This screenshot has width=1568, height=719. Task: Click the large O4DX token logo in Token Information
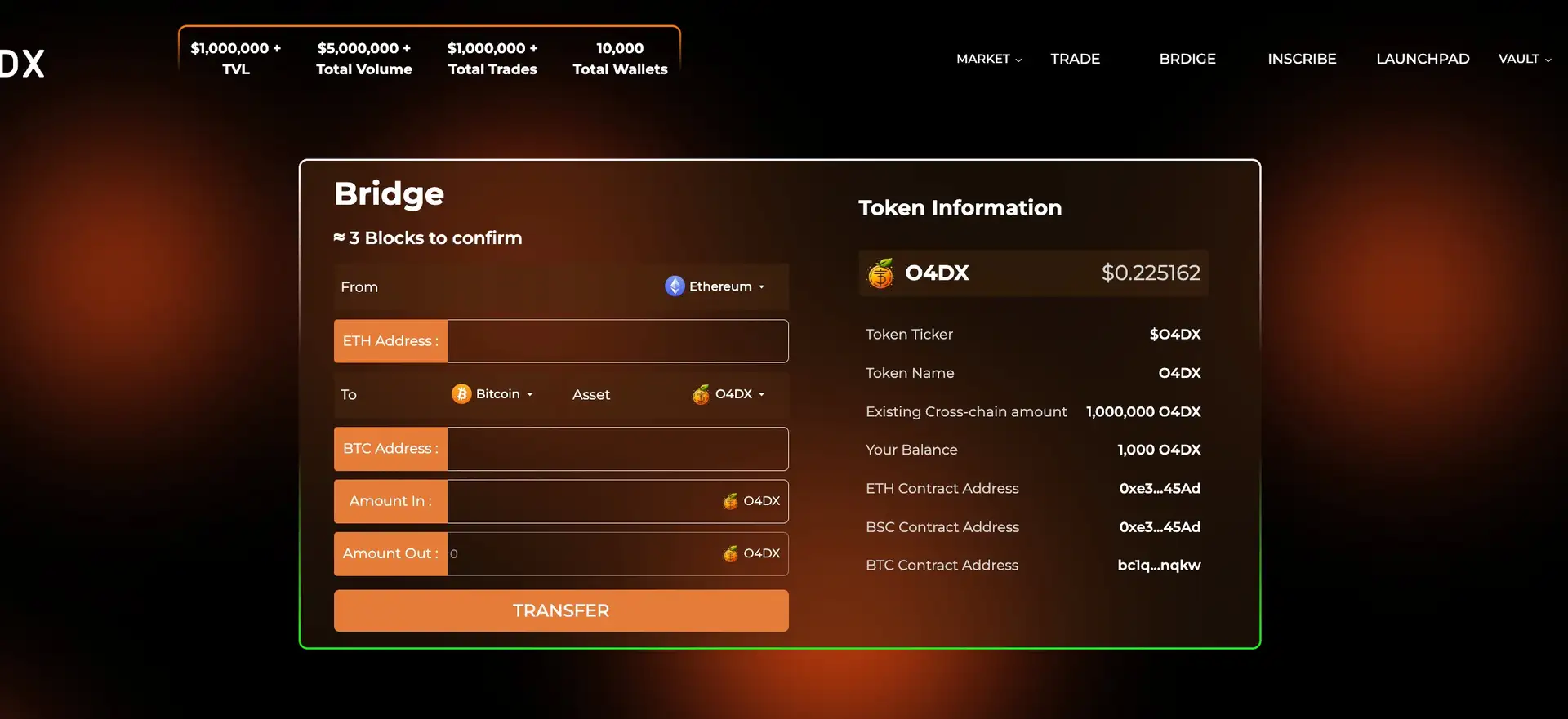pos(880,273)
